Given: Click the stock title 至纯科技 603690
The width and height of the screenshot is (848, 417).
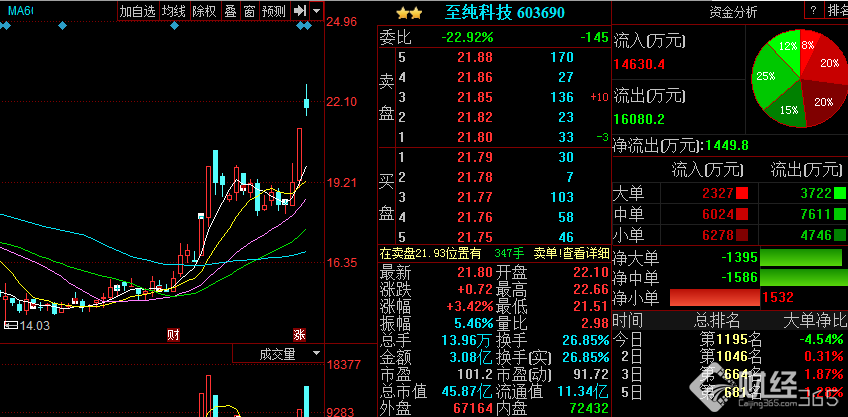Looking at the screenshot, I should pyautogui.click(x=505, y=12).
